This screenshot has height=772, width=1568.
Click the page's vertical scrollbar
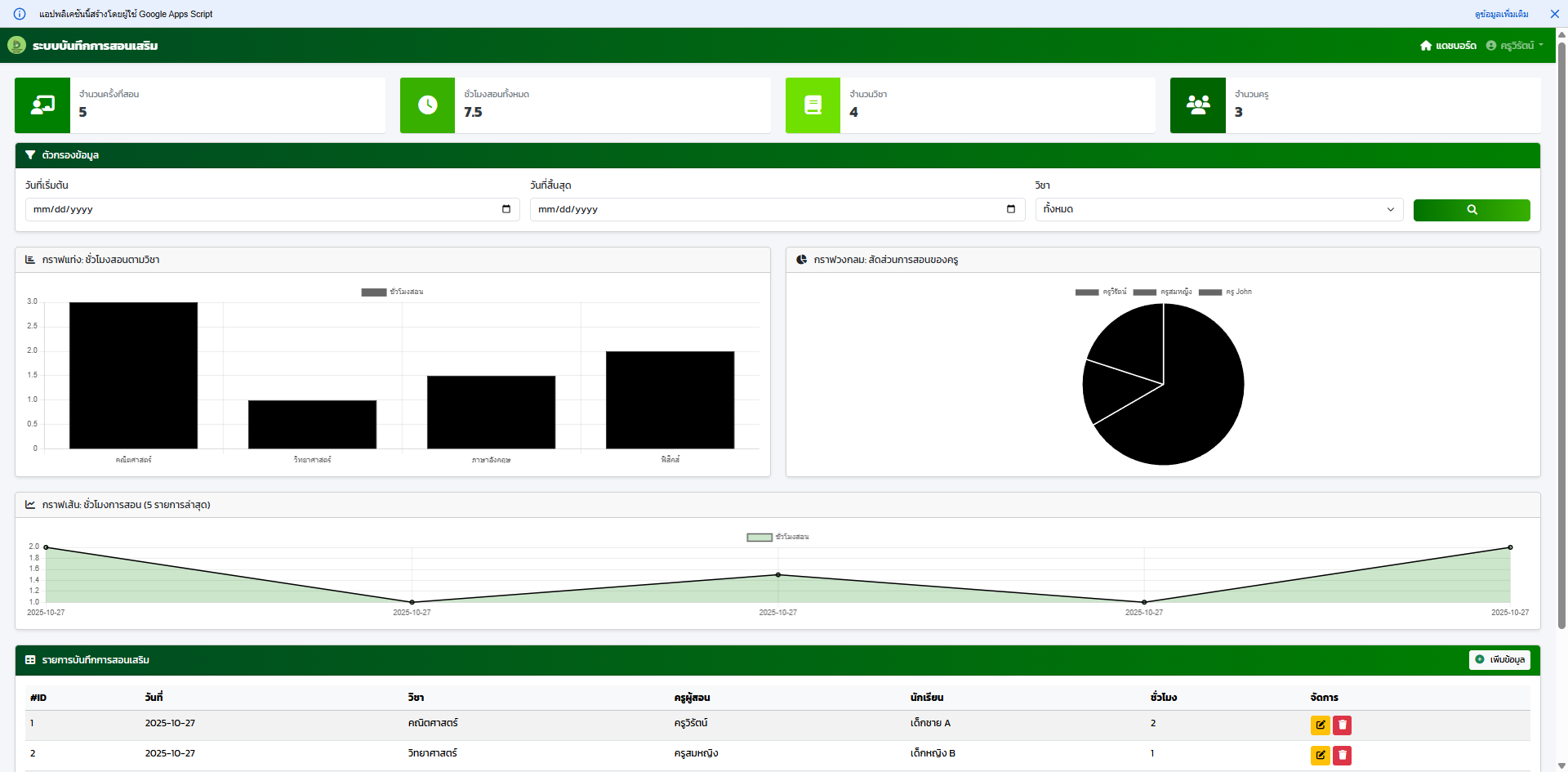(x=1561, y=327)
